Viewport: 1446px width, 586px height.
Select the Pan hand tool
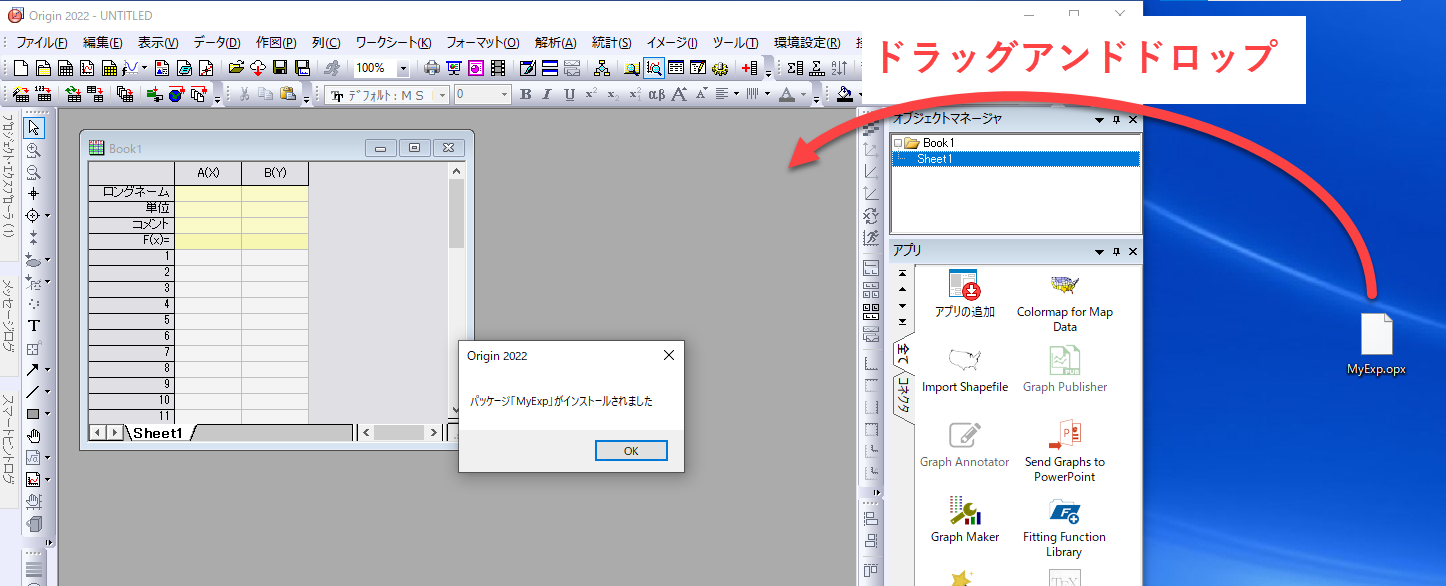34,435
